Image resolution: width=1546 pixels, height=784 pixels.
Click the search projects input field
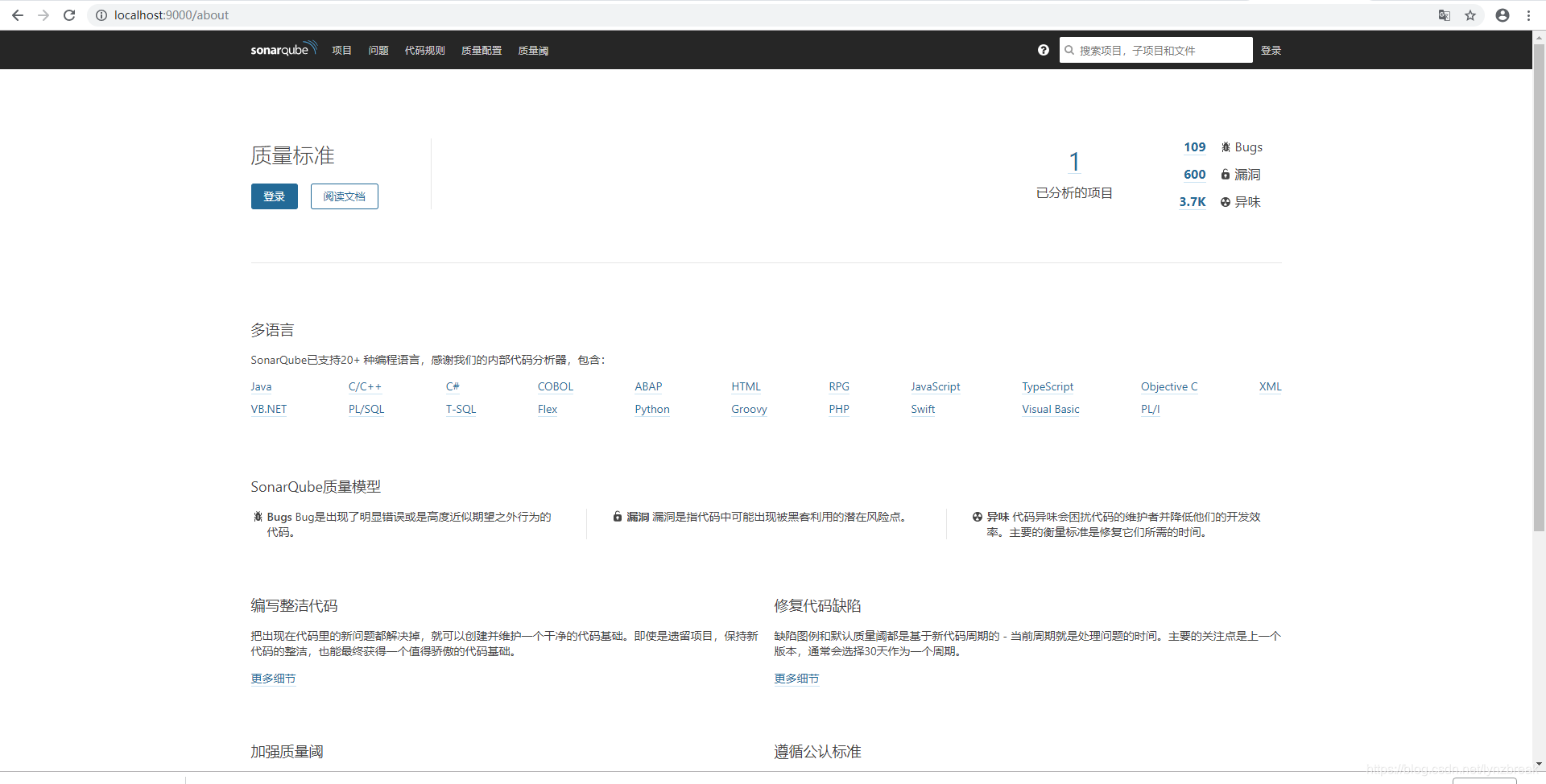(1155, 49)
